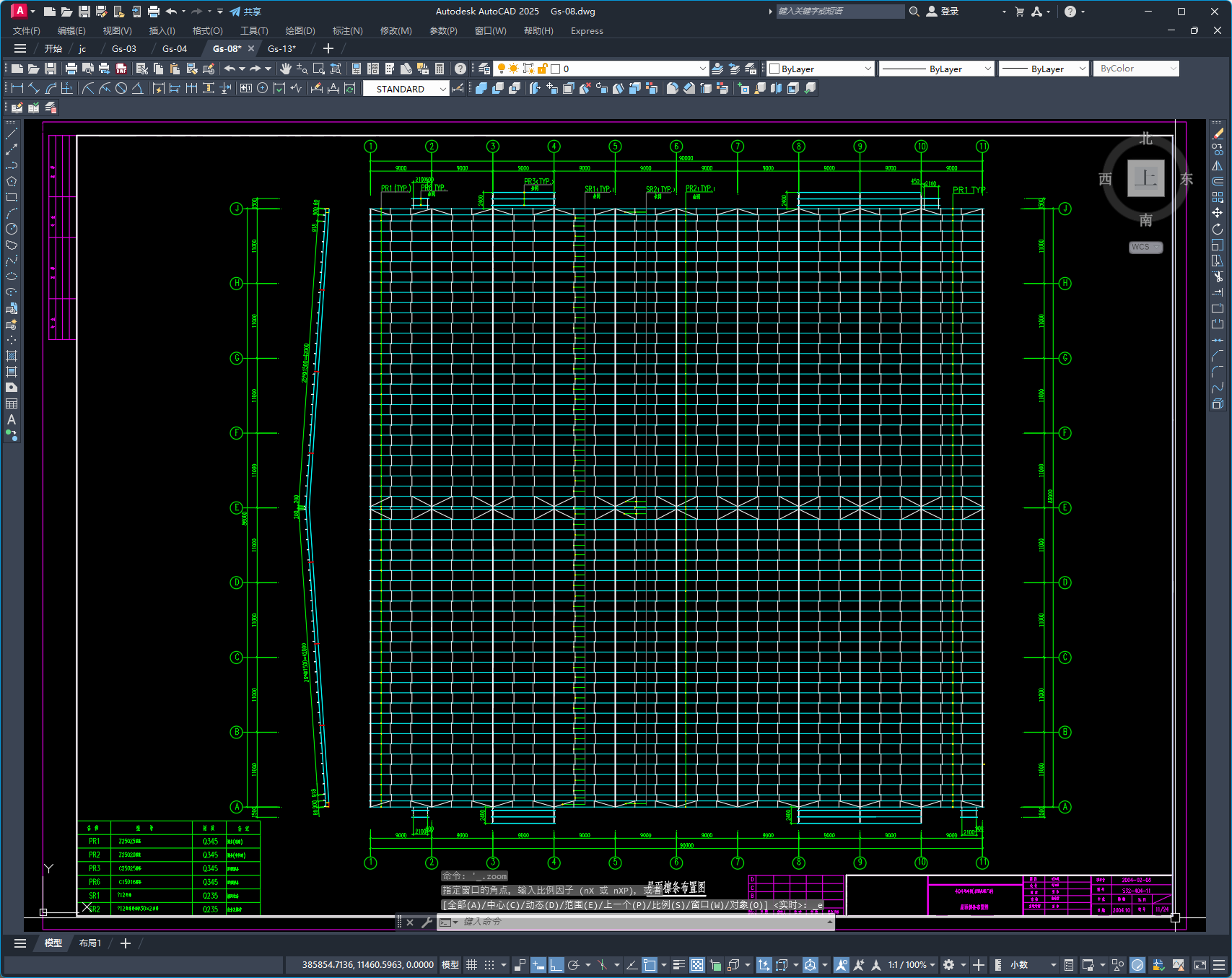Click the Rotate tool in right toolbar

pos(1218,229)
